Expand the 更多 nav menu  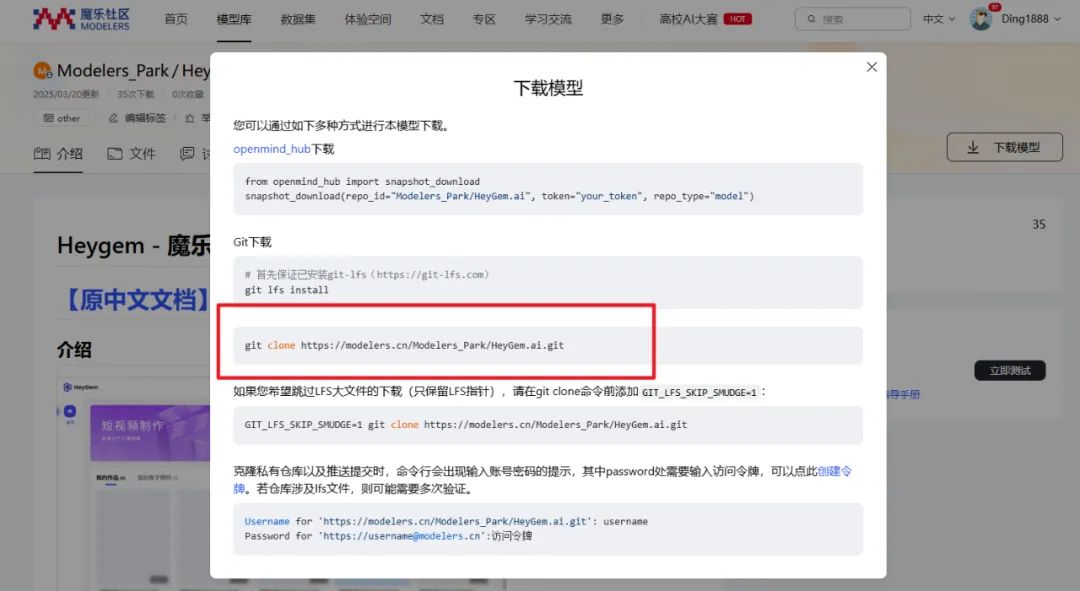[612, 19]
